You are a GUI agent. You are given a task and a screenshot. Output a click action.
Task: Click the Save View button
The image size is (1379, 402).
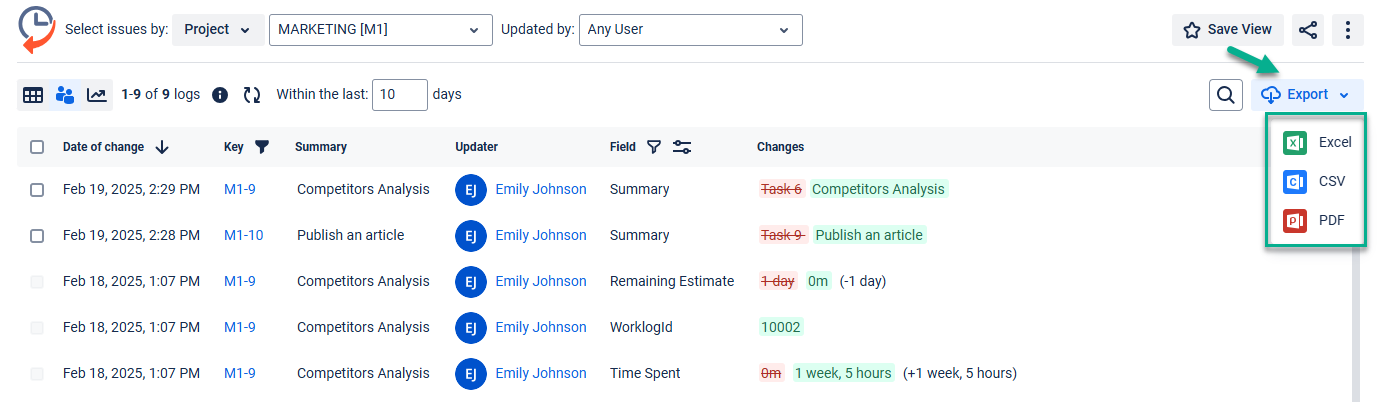(1227, 30)
